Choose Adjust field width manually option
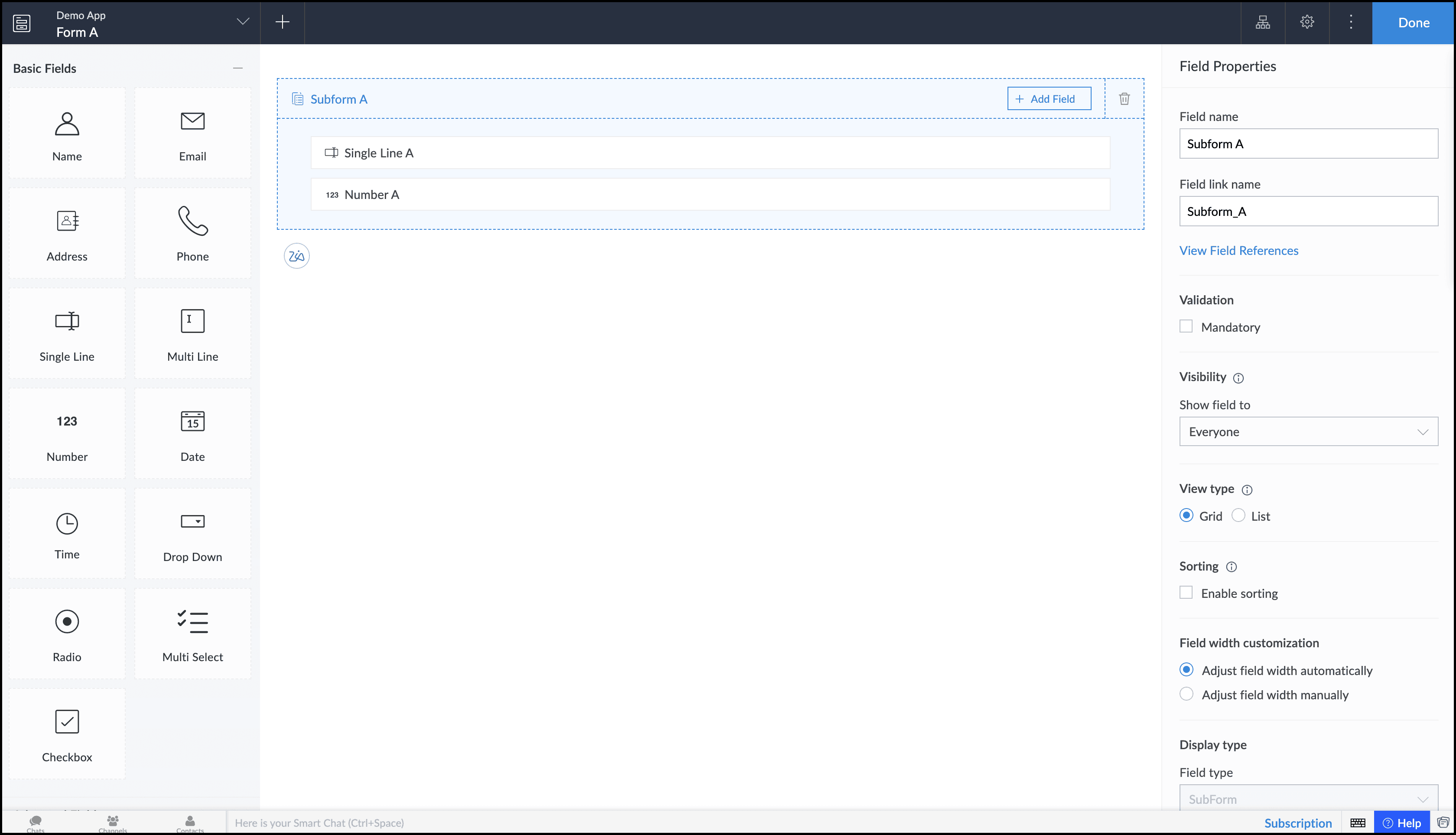 coord(1186,694)
